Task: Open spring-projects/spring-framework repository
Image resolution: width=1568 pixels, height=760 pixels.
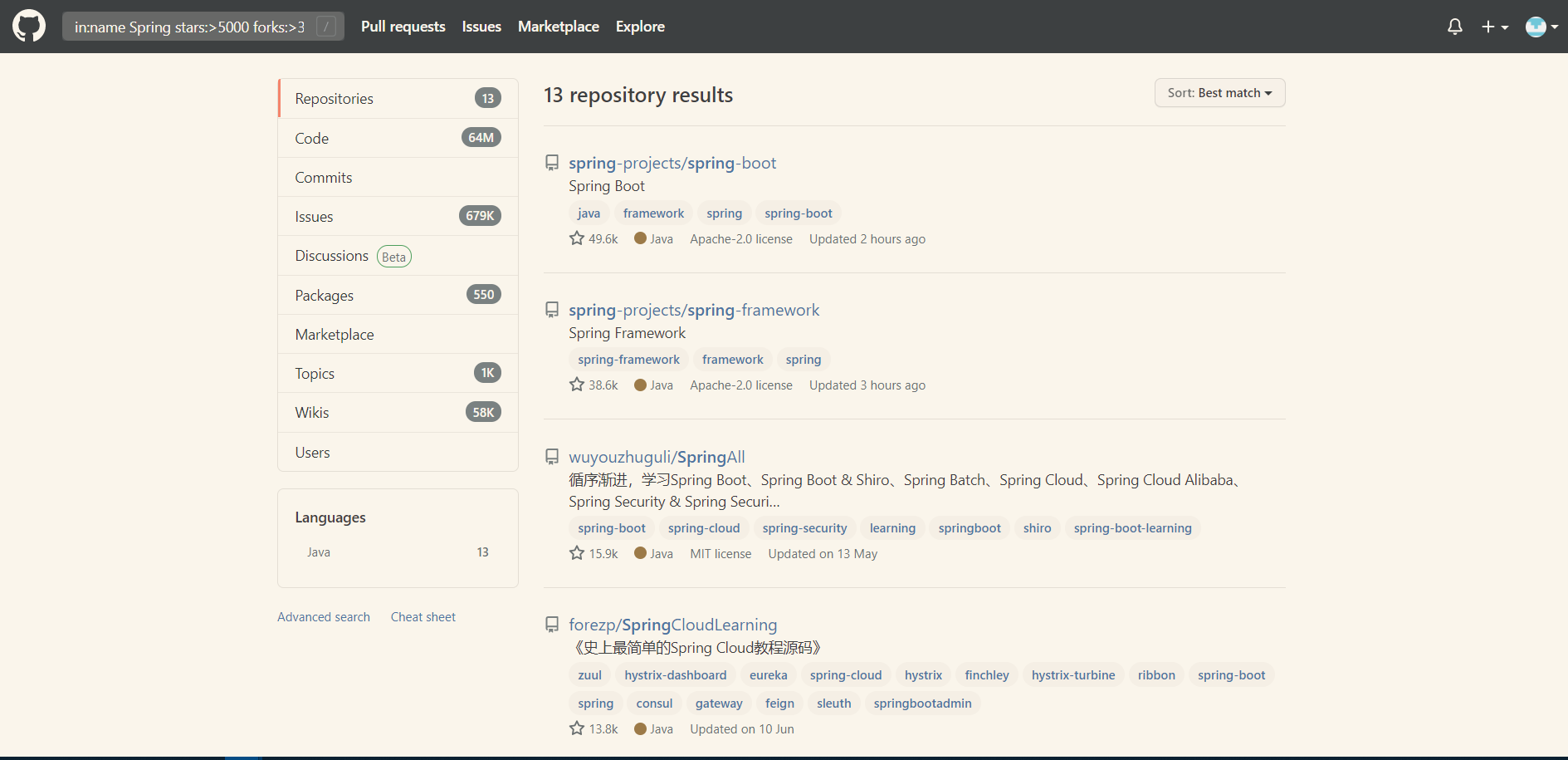Action: [x=694, y=310]
